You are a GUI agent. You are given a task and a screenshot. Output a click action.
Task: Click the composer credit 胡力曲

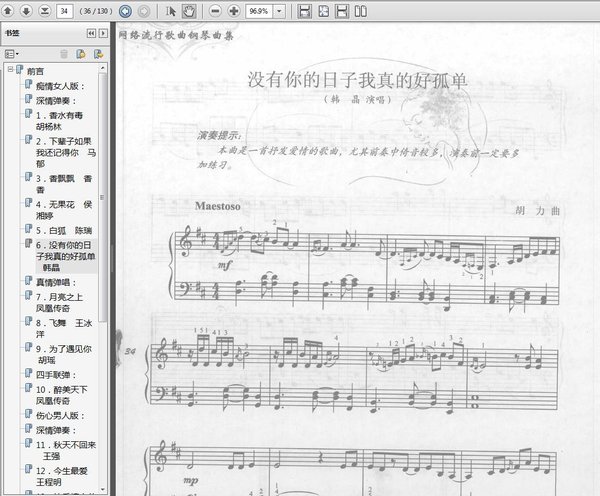click(537, 210)
